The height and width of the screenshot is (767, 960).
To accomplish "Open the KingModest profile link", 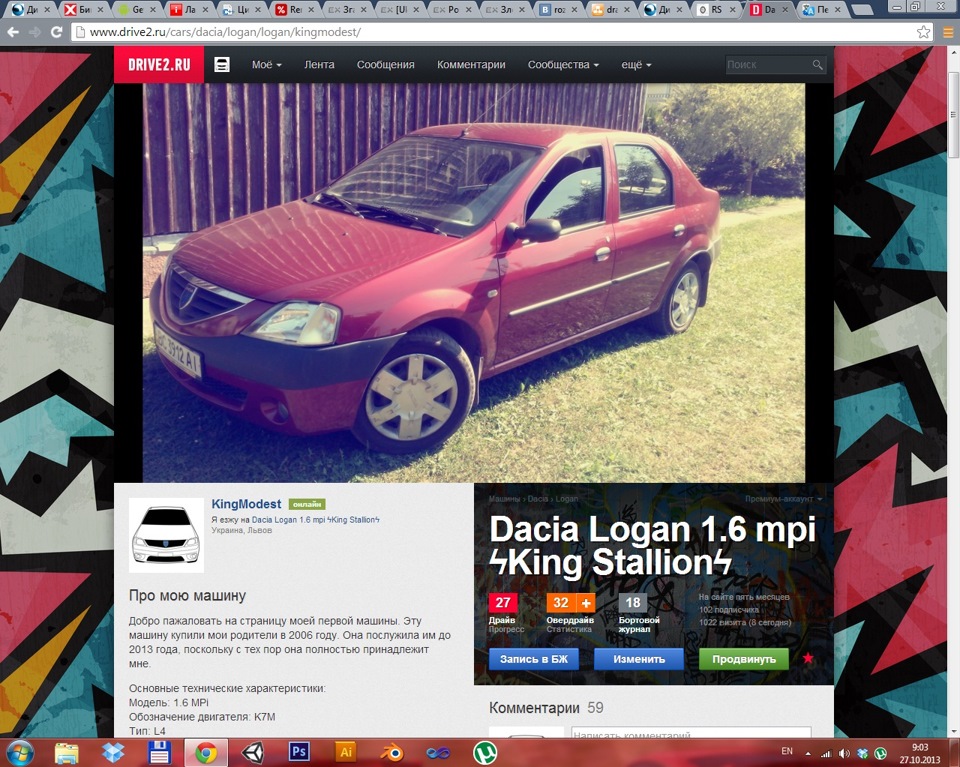I will coord(246,504).
